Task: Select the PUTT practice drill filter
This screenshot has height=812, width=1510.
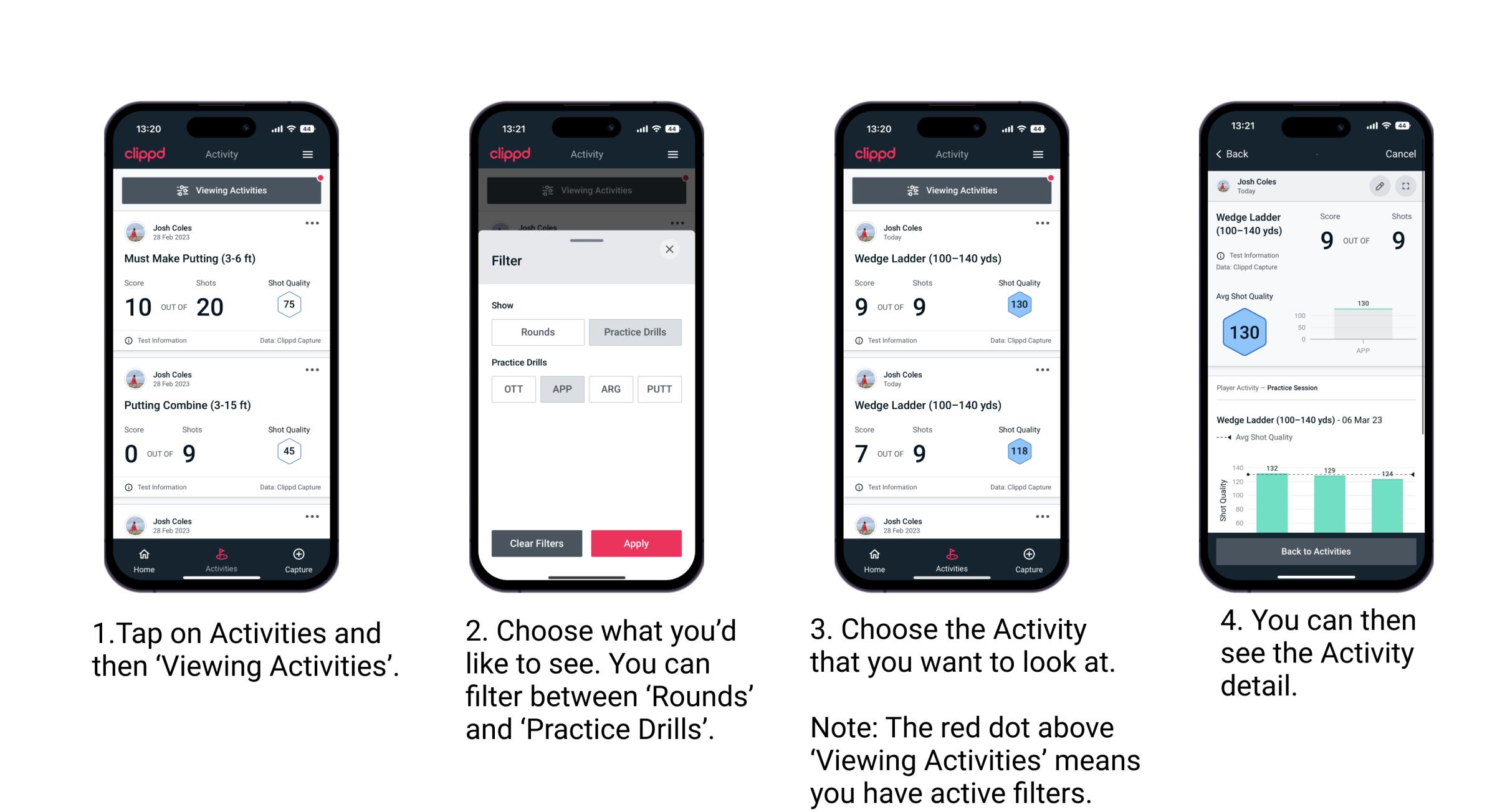Action: pyautogui.click(x=660, y=389)
